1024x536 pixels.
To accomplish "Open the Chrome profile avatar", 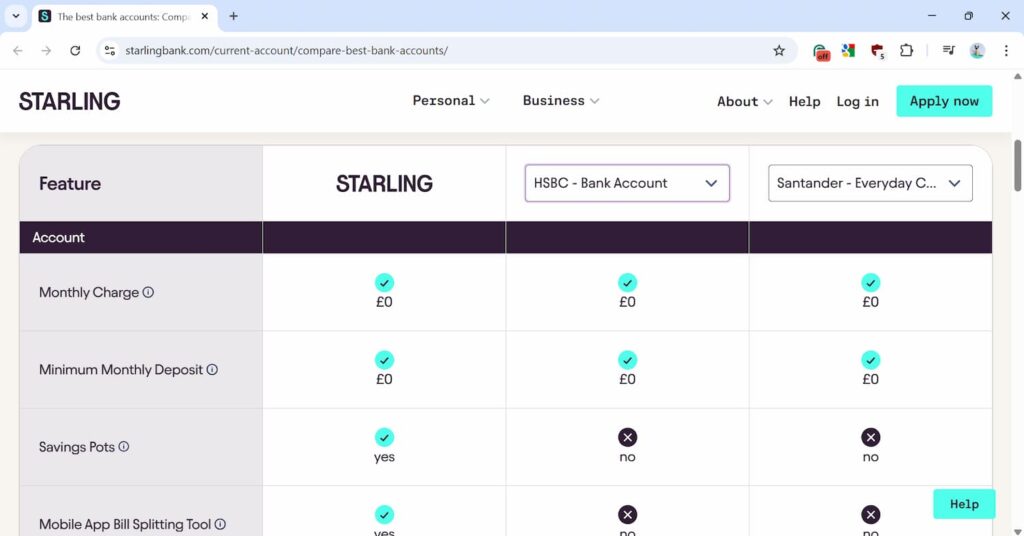I will pos(977,50).
